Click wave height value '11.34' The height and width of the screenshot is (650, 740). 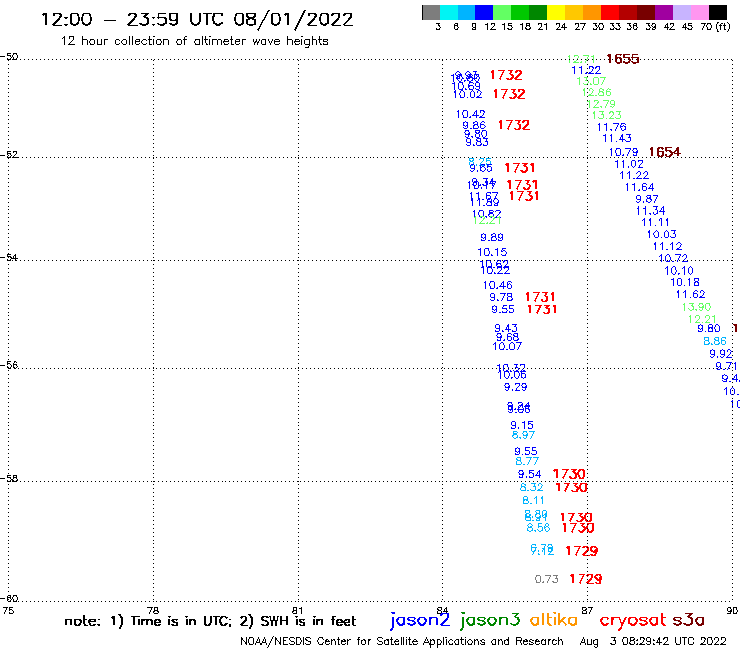[650, 211]
